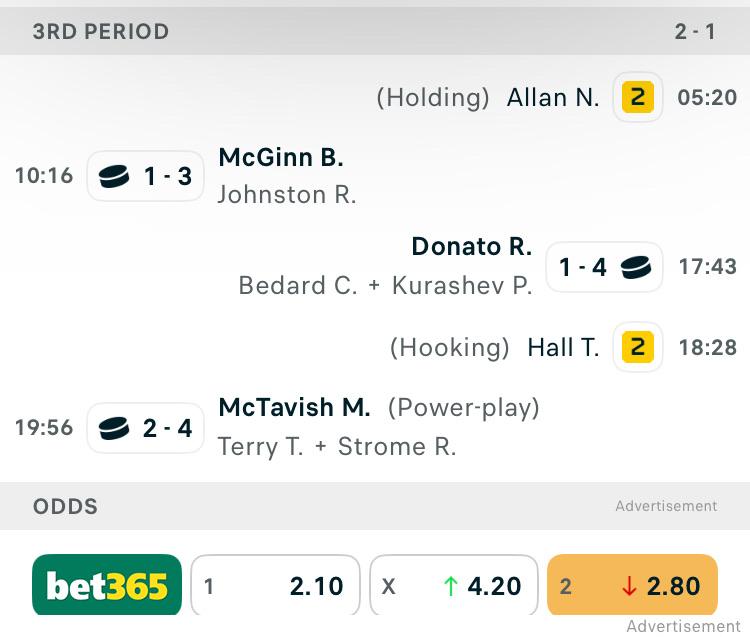The image size is (750, 637).
Task: Select the home win odds 2.10
Action: click(x=275, y=585)
